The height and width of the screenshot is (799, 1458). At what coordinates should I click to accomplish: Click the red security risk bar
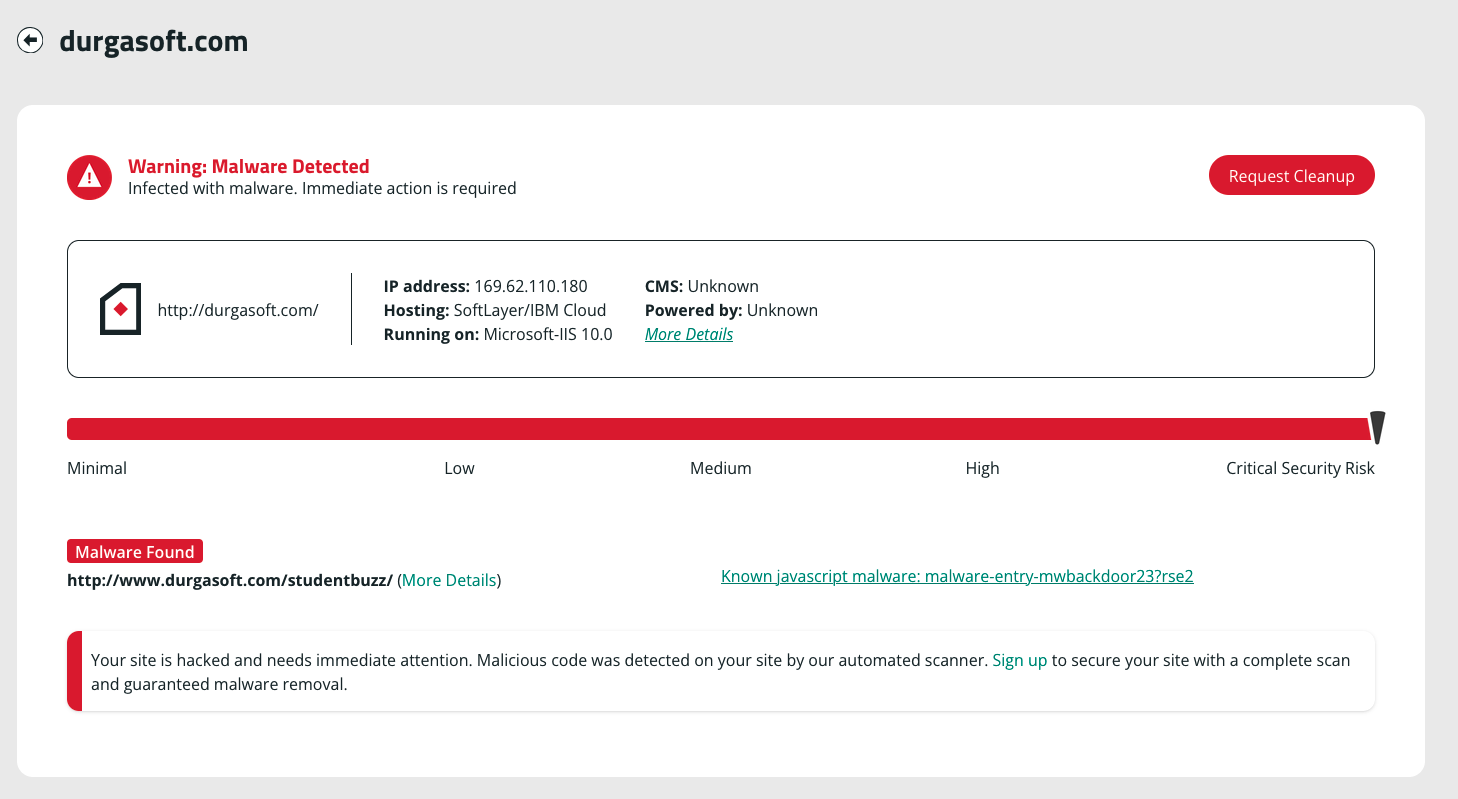click(x=718, y=429)
